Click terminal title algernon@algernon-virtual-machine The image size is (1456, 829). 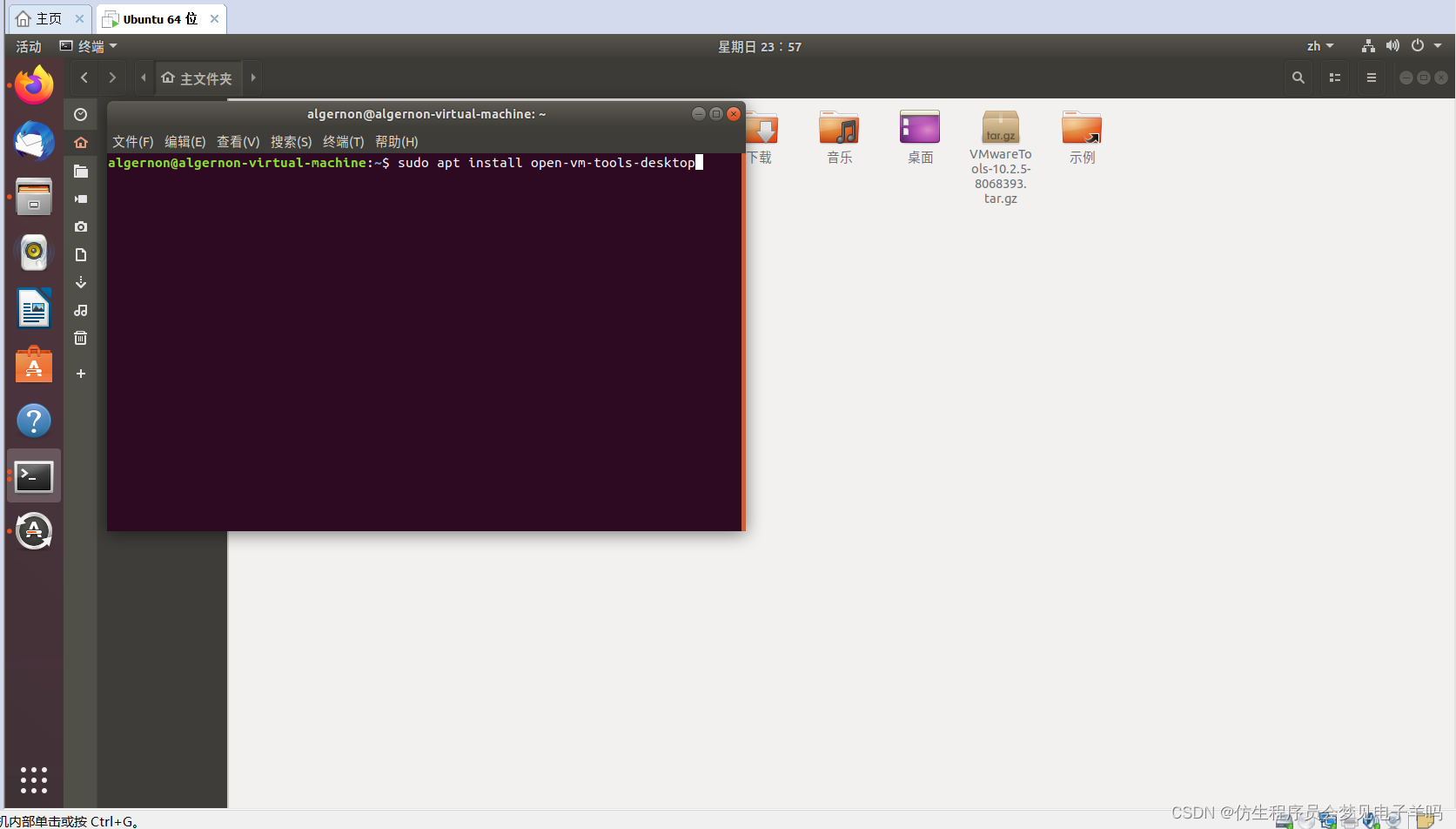[426, 114]
